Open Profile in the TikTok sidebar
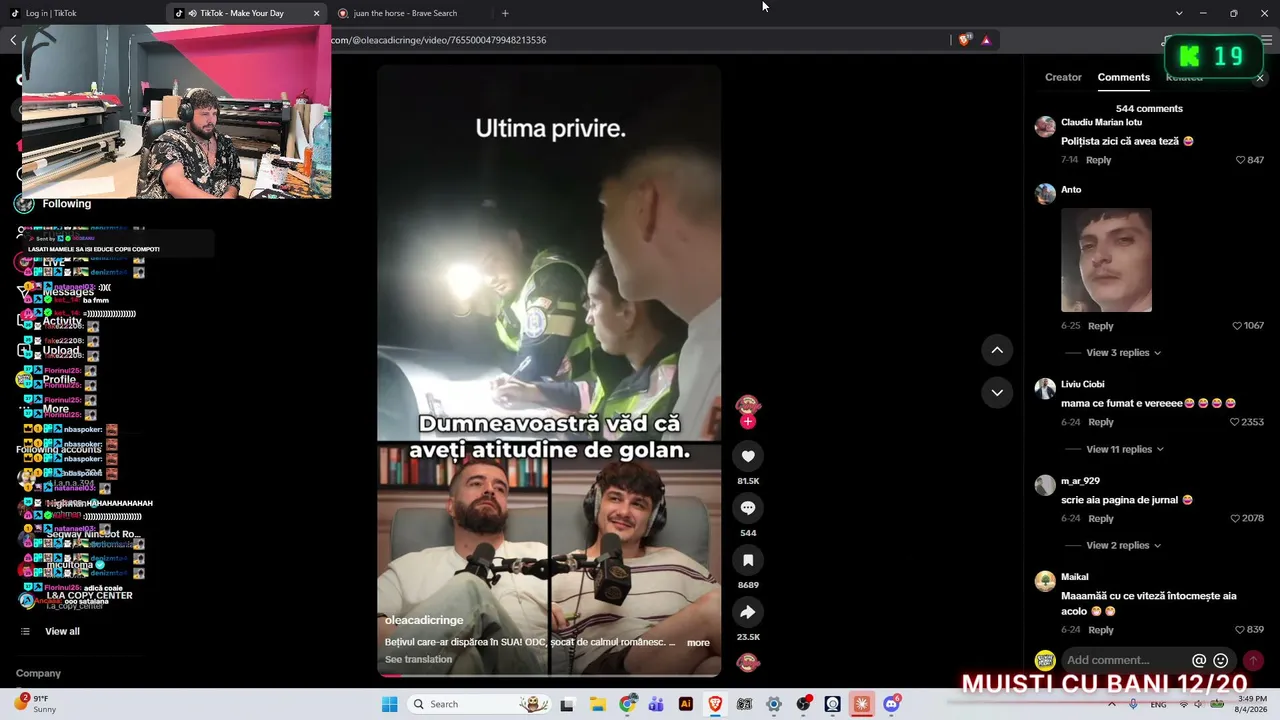Screen dimensions: 1280x720 [x=60, y=380]
